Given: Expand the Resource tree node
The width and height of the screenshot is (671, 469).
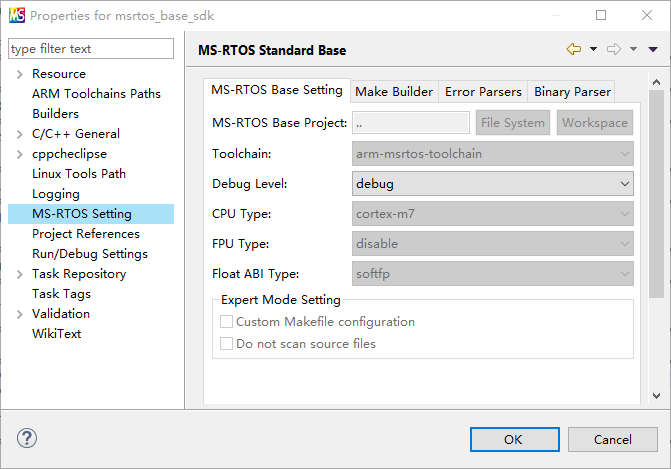Looking at the screenshot, I should click(19, 74).
